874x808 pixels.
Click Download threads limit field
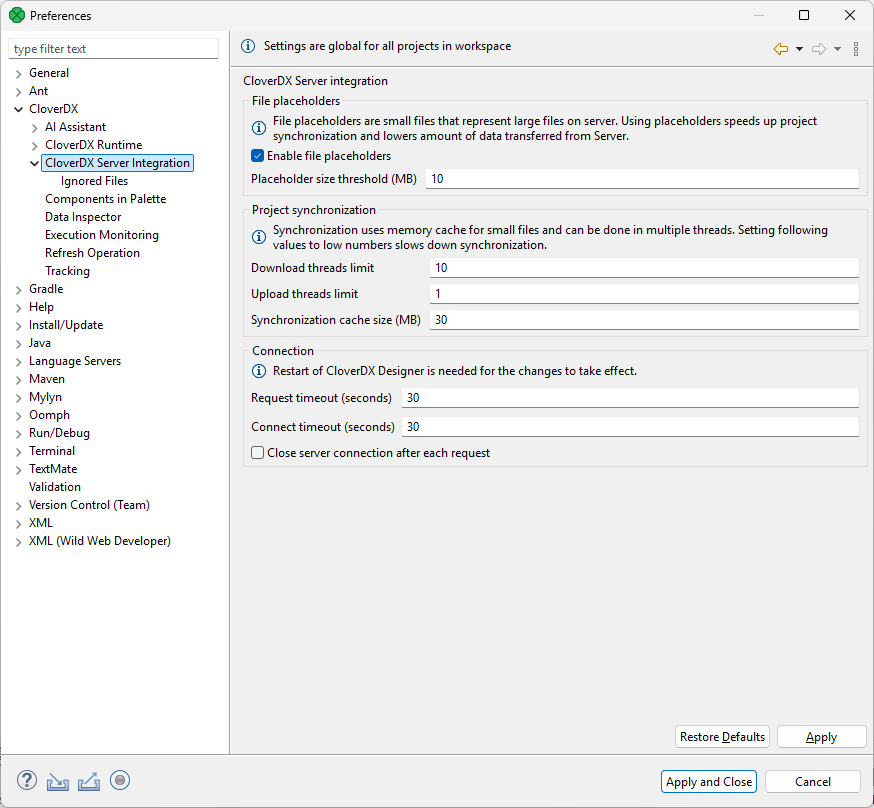644,267
